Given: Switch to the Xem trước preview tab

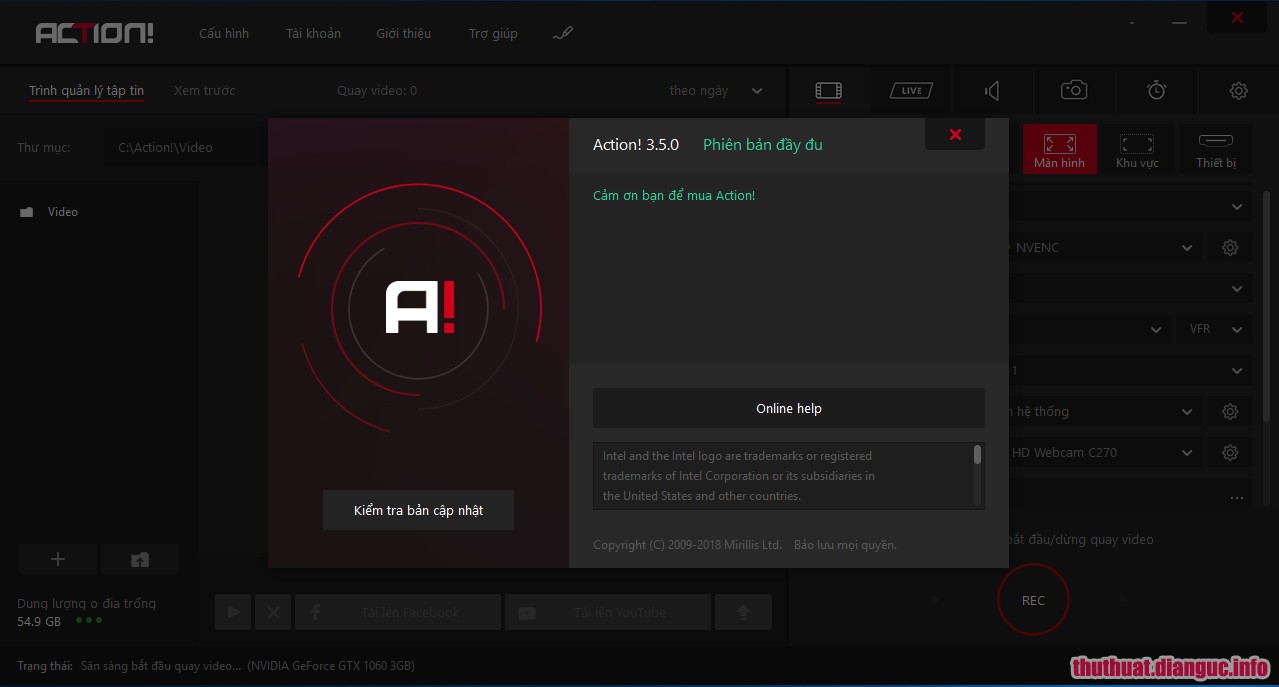Looking at the screenshot, I should tap(204, 90).
